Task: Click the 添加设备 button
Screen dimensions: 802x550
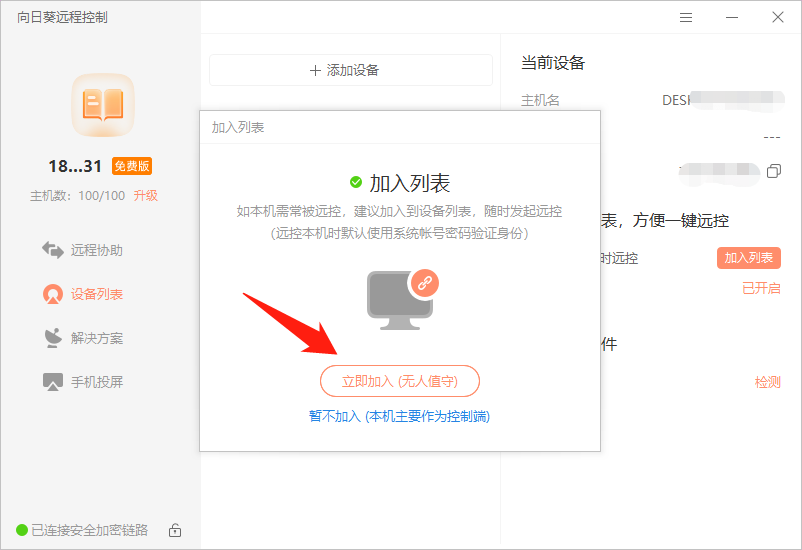Action: point(350,70)
